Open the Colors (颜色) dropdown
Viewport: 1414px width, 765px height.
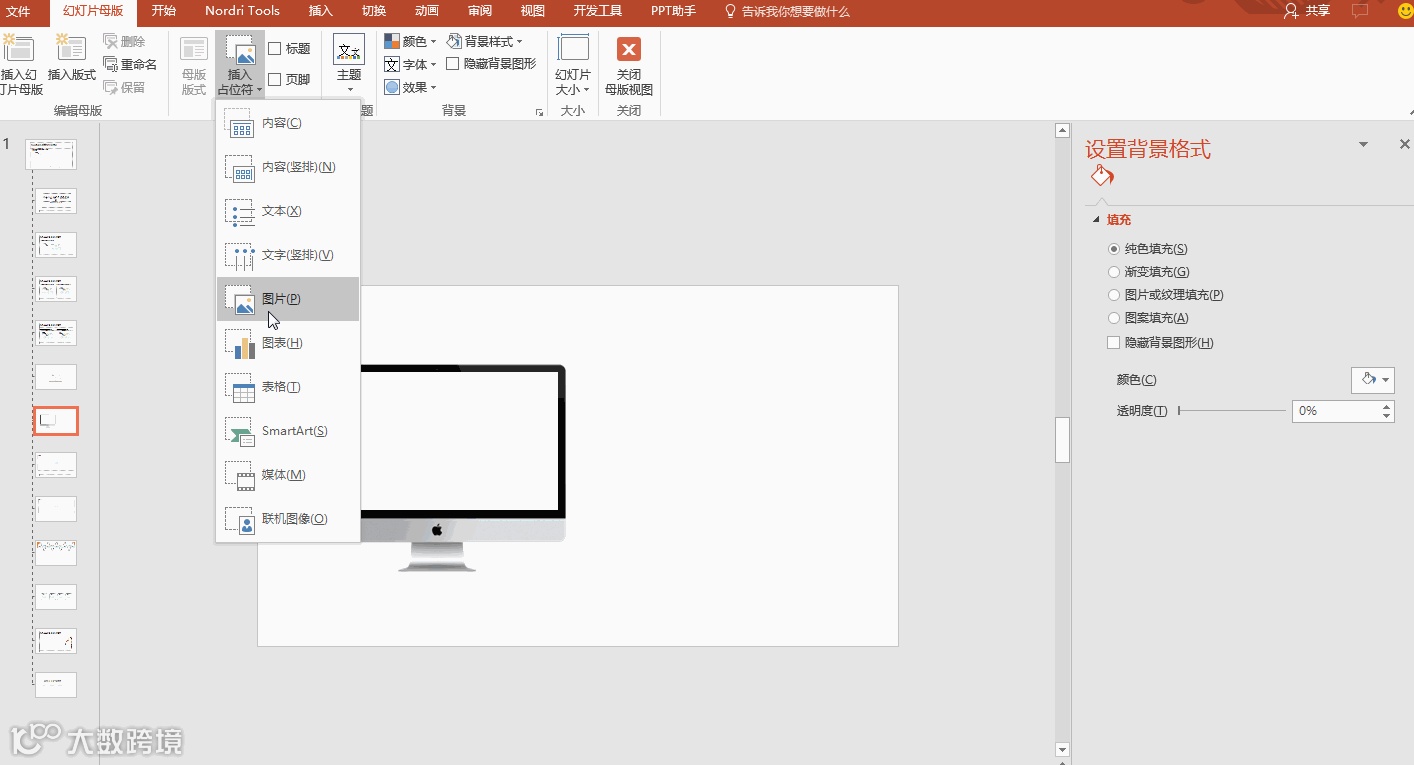point(411,41)
